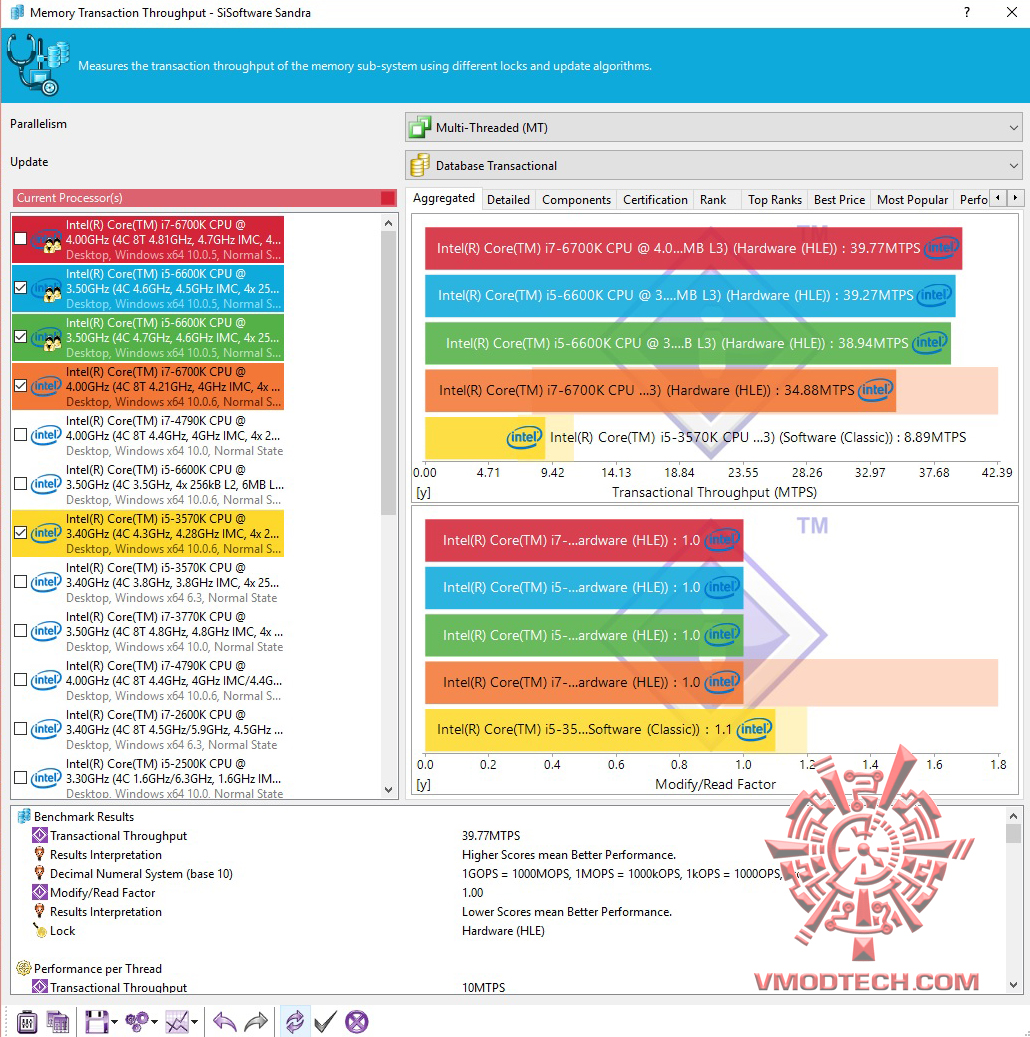Viewport: 1030px width, 1037px height.
Task: Open the save icon's dropdown arrow
Action: tap(114, 1022)
